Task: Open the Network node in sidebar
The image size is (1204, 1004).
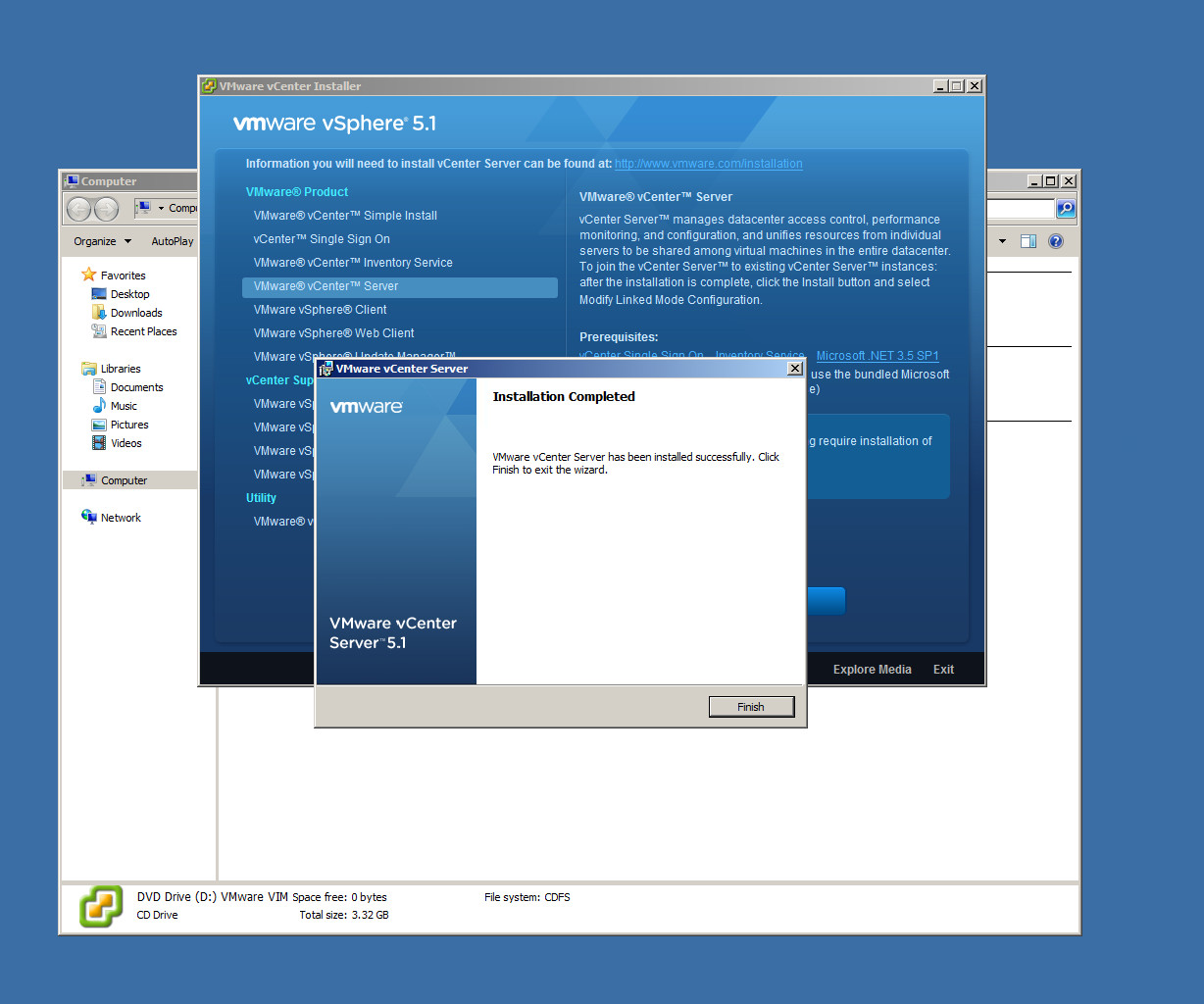Action: 121,518
